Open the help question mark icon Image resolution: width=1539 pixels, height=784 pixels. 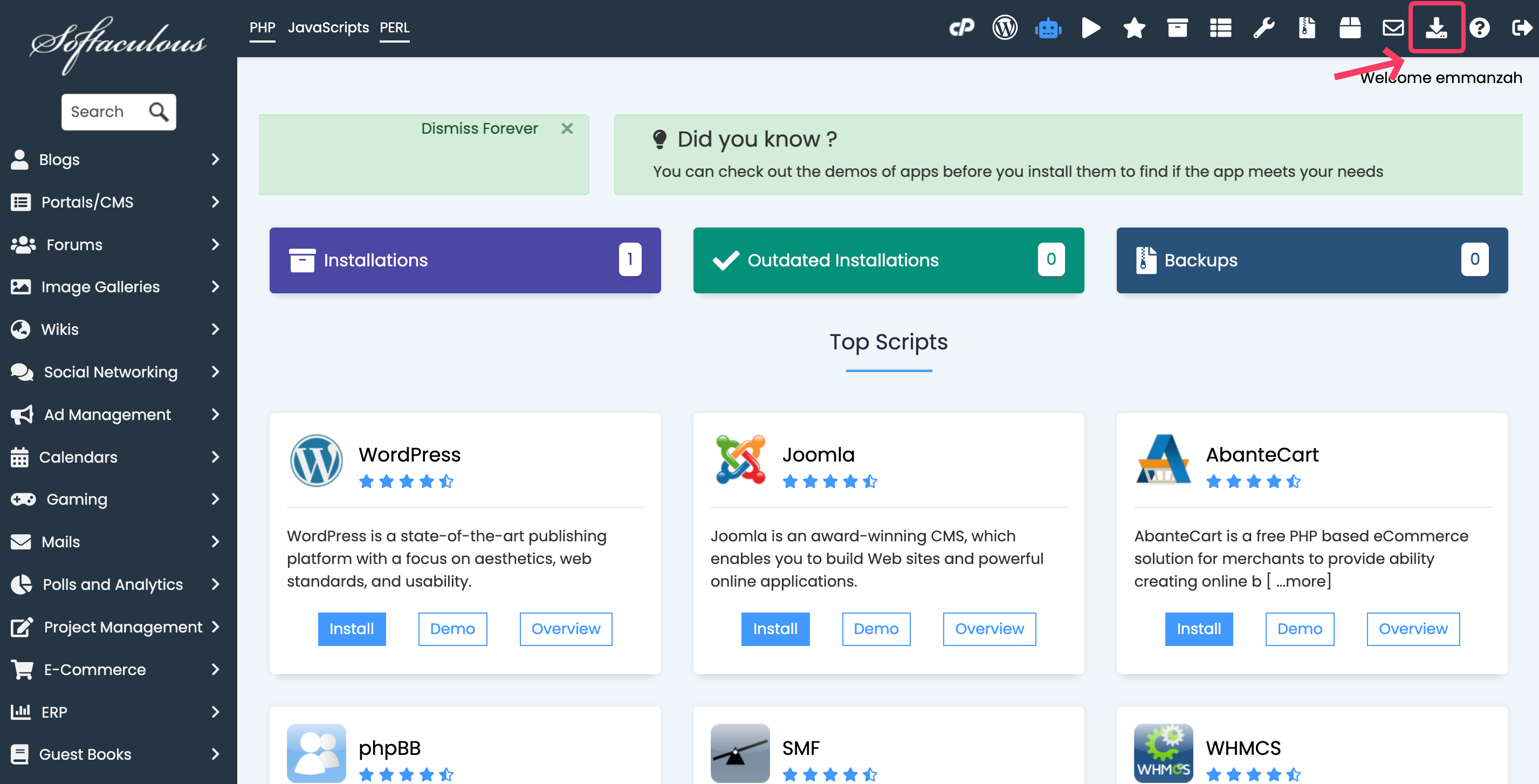pyautogui.click(x=1479, y=27)
